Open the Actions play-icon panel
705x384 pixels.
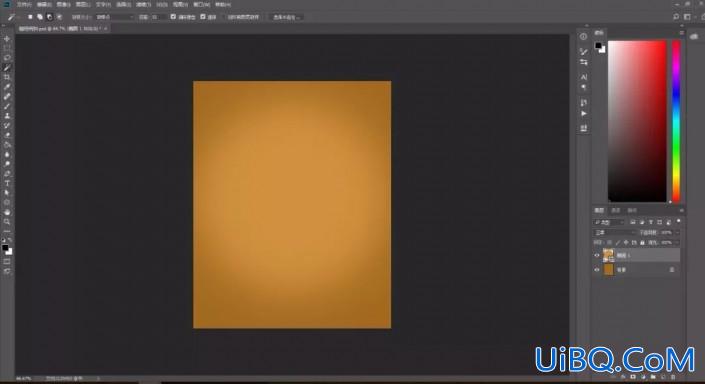(x=584, y=114)
